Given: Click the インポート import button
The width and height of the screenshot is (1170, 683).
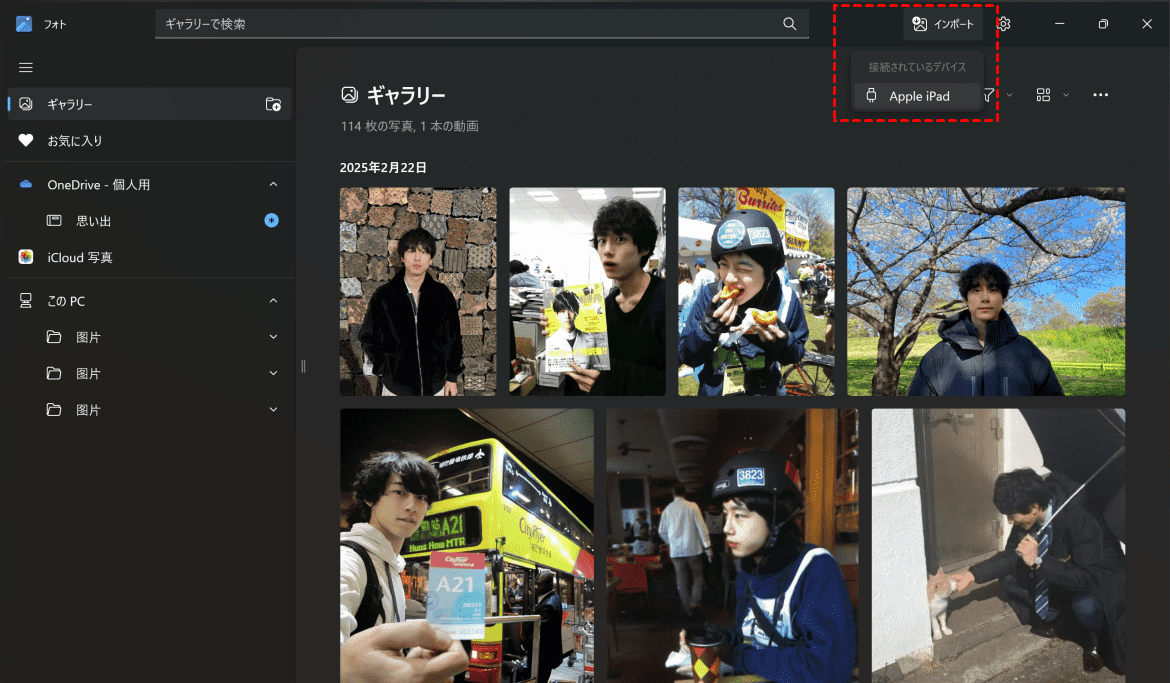Looking at the screenshot, I should pos(943,23).
